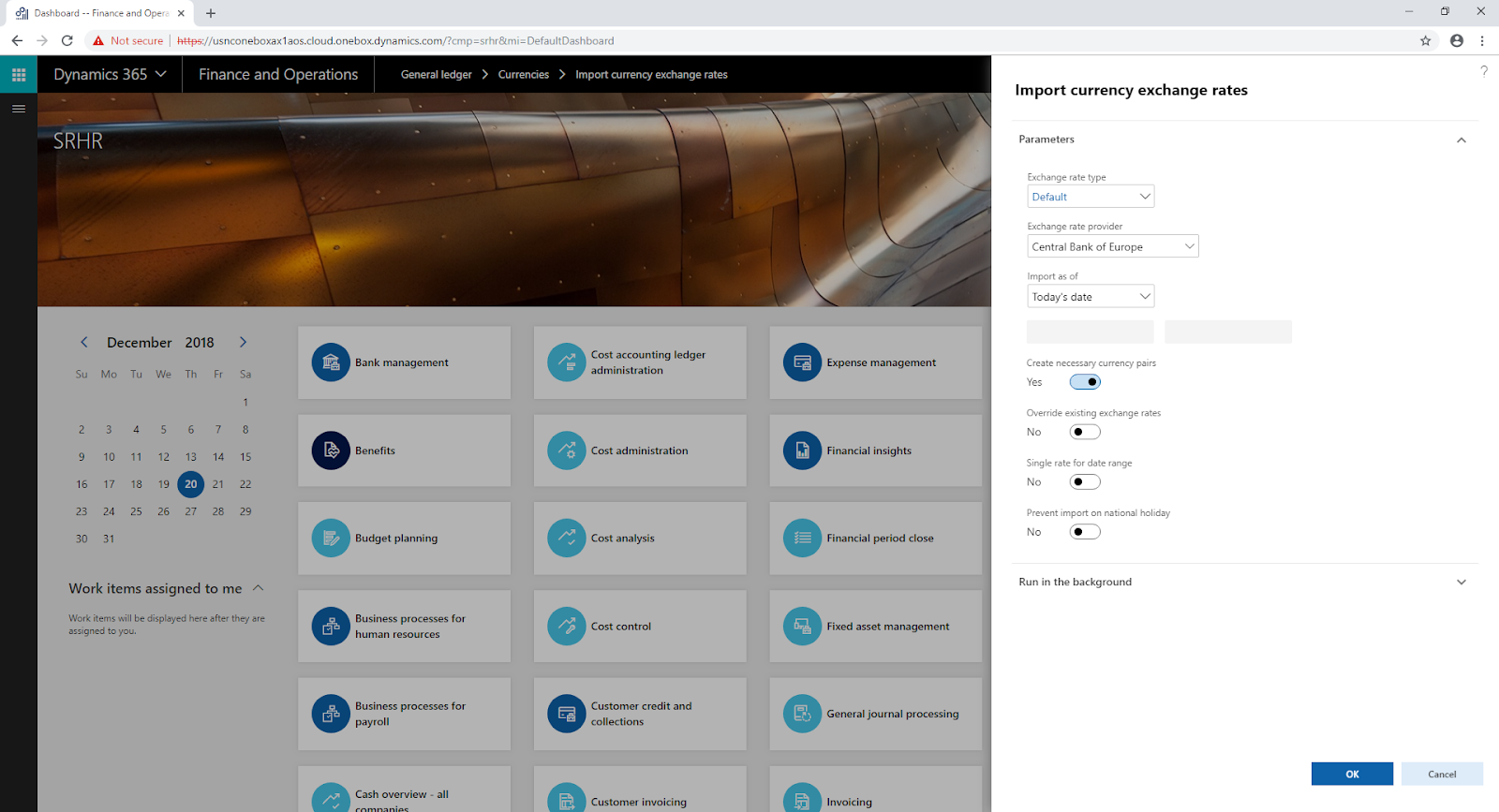This screenshot has width=1499, height=812.
Task: Open the Budget planning tile icon
Action: tap(331, 539)
